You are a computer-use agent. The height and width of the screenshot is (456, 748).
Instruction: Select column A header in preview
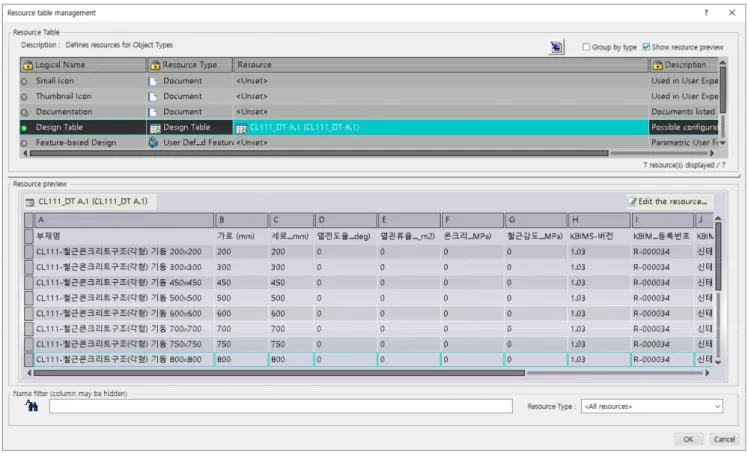pyautogui.click(x=124, y=220)
